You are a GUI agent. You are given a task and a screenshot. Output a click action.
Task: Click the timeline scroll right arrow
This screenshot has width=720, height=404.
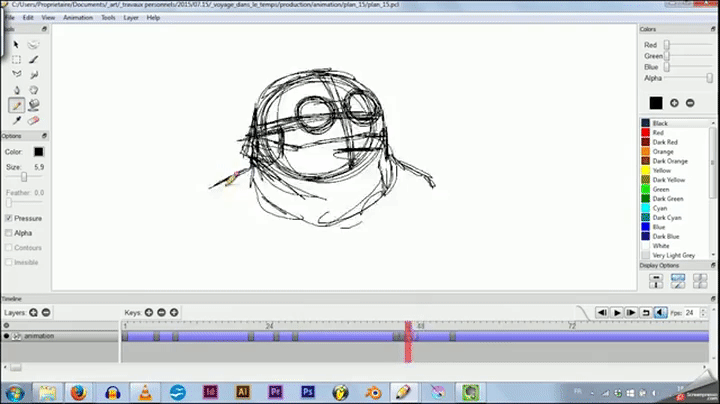pos(705,367)
